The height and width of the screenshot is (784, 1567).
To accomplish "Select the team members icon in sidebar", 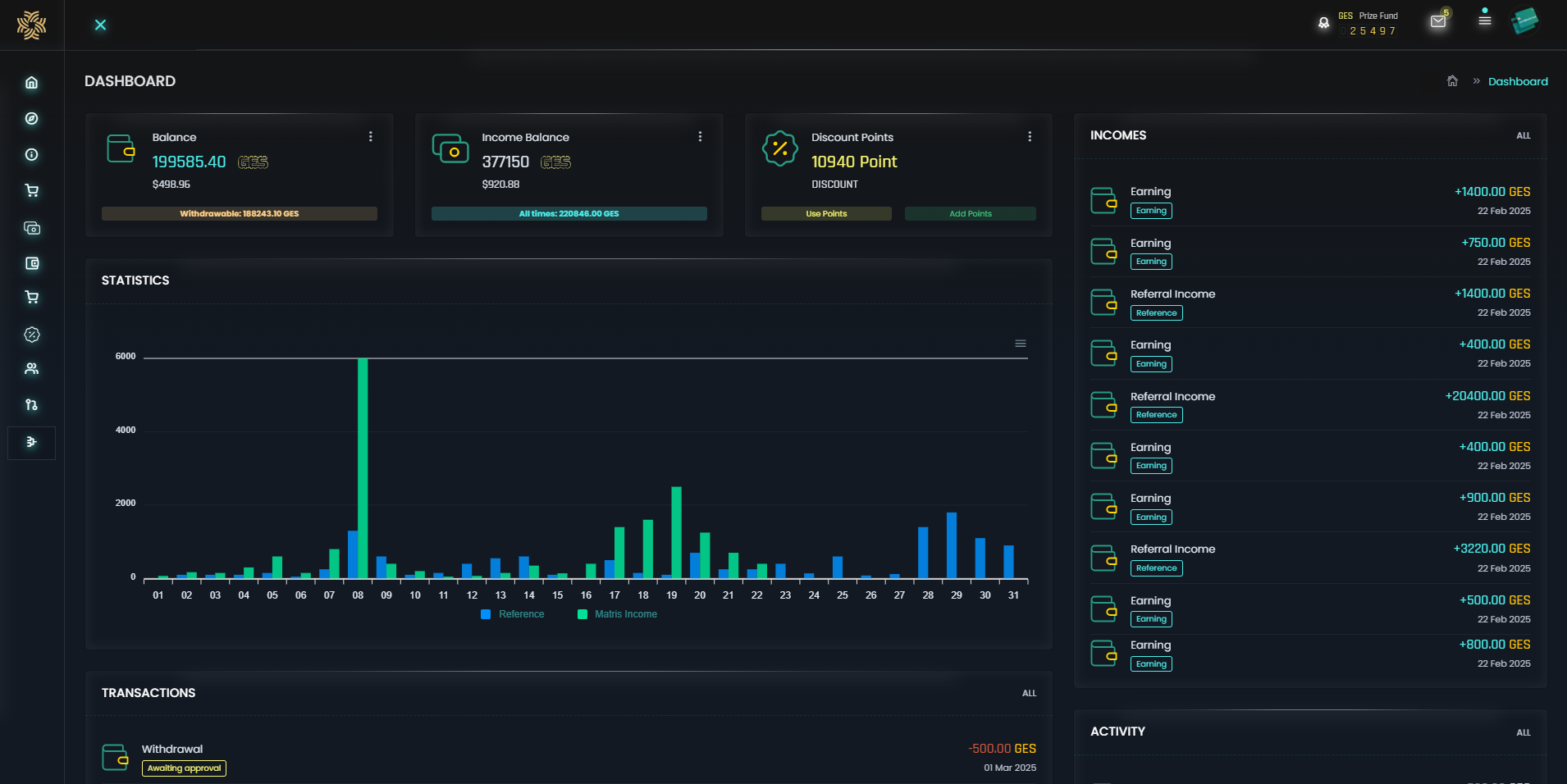I will (x=31, y=369).
